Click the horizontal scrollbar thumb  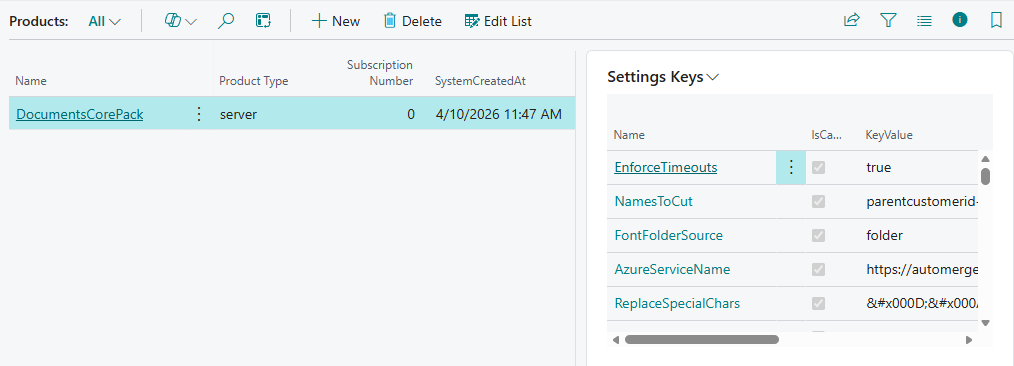(702, 339)
